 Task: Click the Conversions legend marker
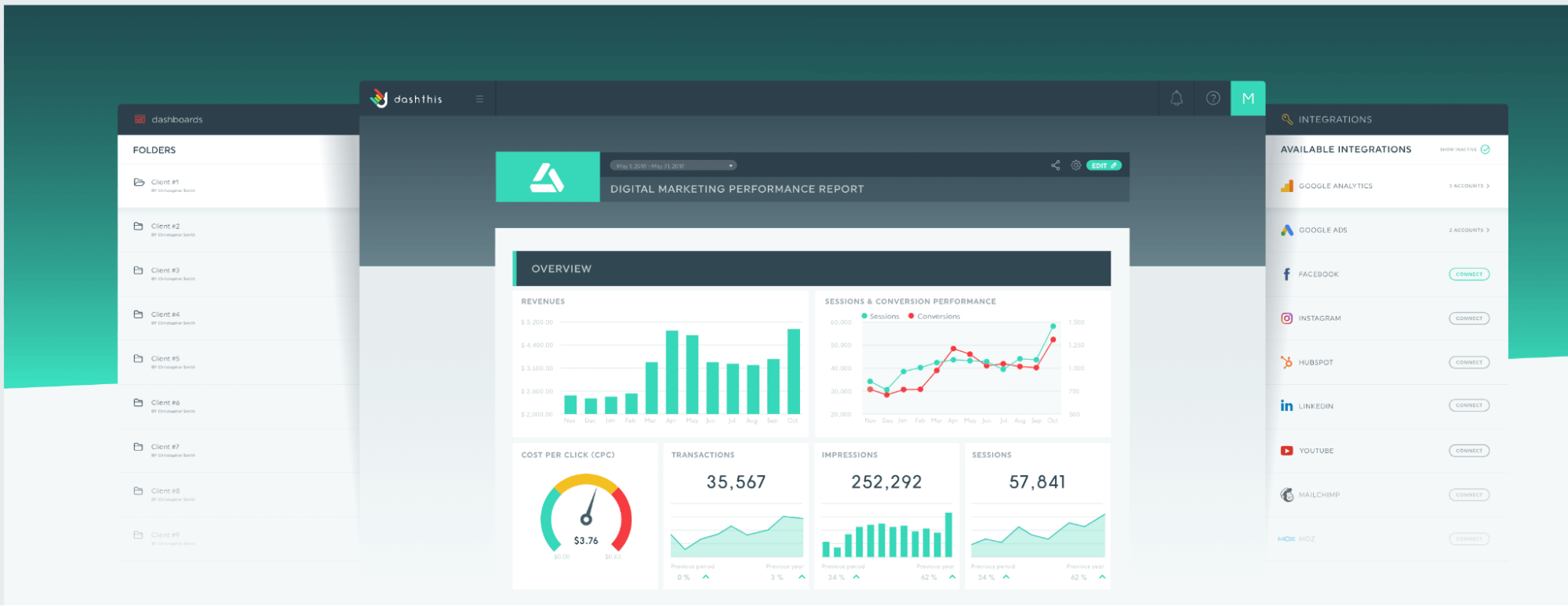(911, 316)
